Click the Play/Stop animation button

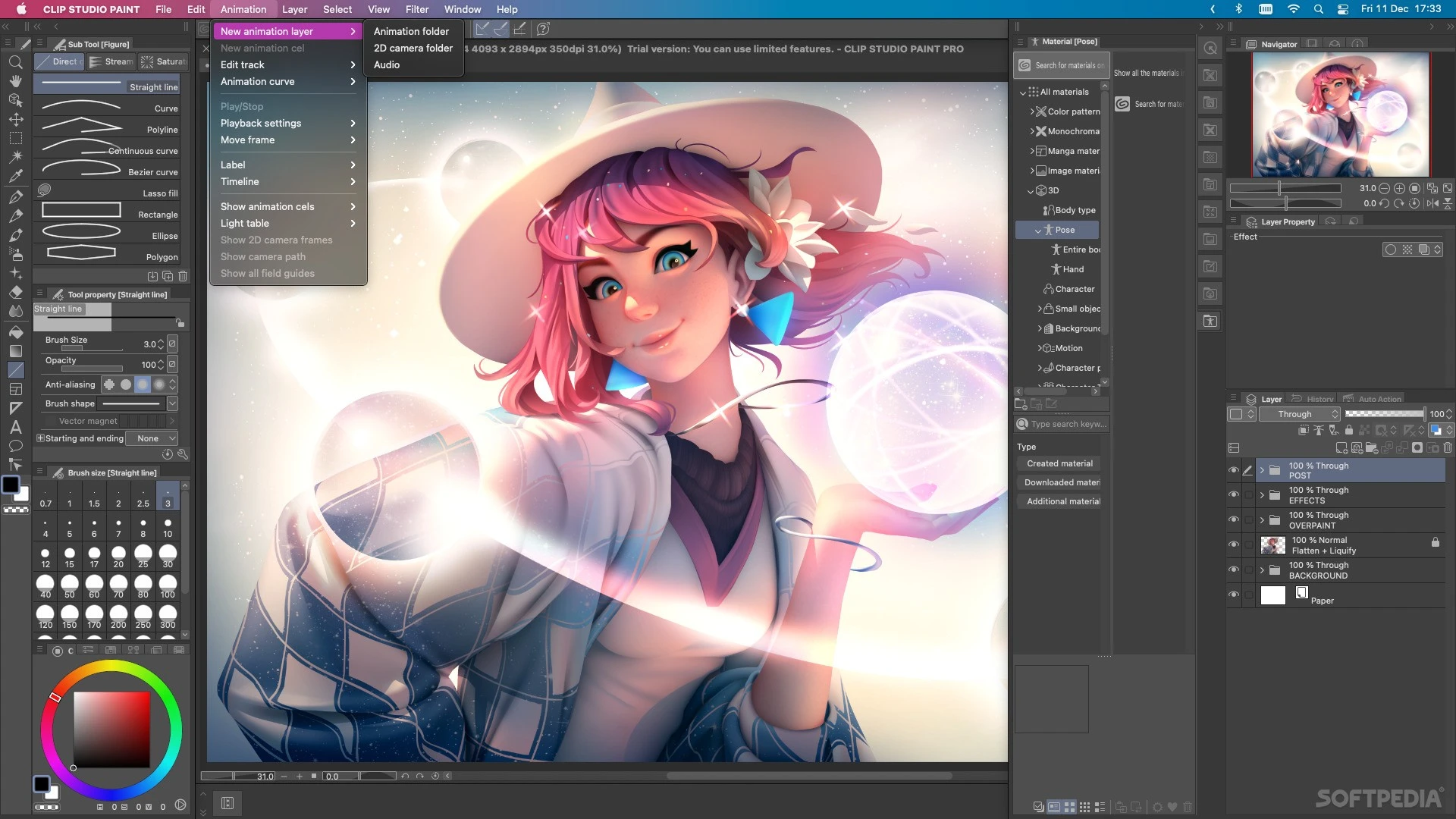coord(241,106)
